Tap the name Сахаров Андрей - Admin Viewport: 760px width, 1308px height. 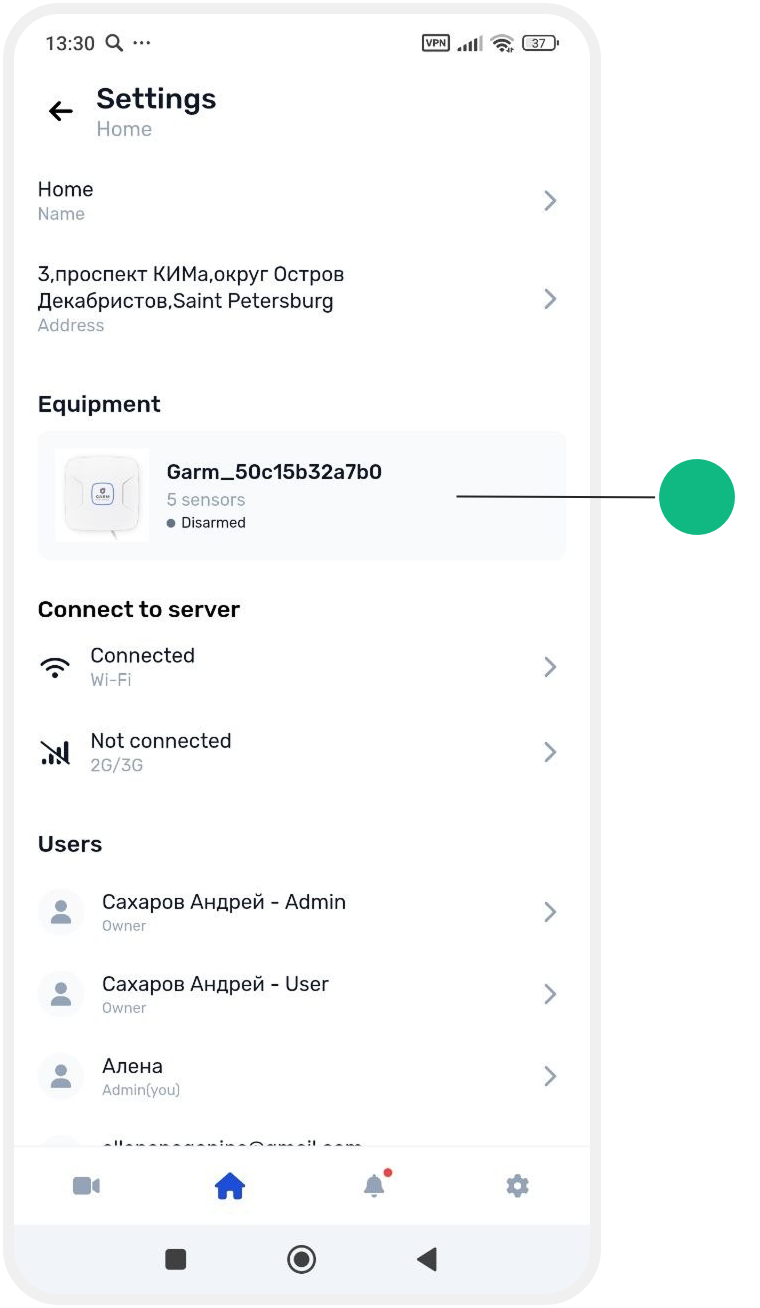tap(224, 902)
